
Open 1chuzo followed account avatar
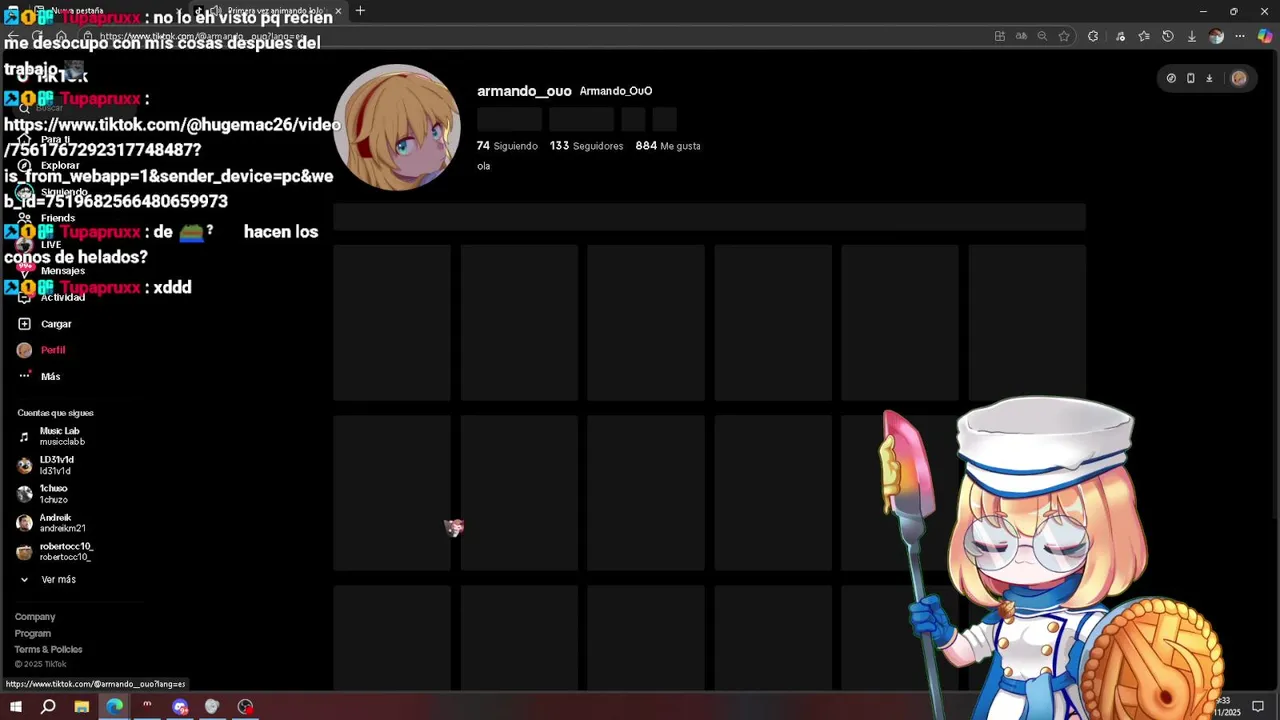coord(25,494)
